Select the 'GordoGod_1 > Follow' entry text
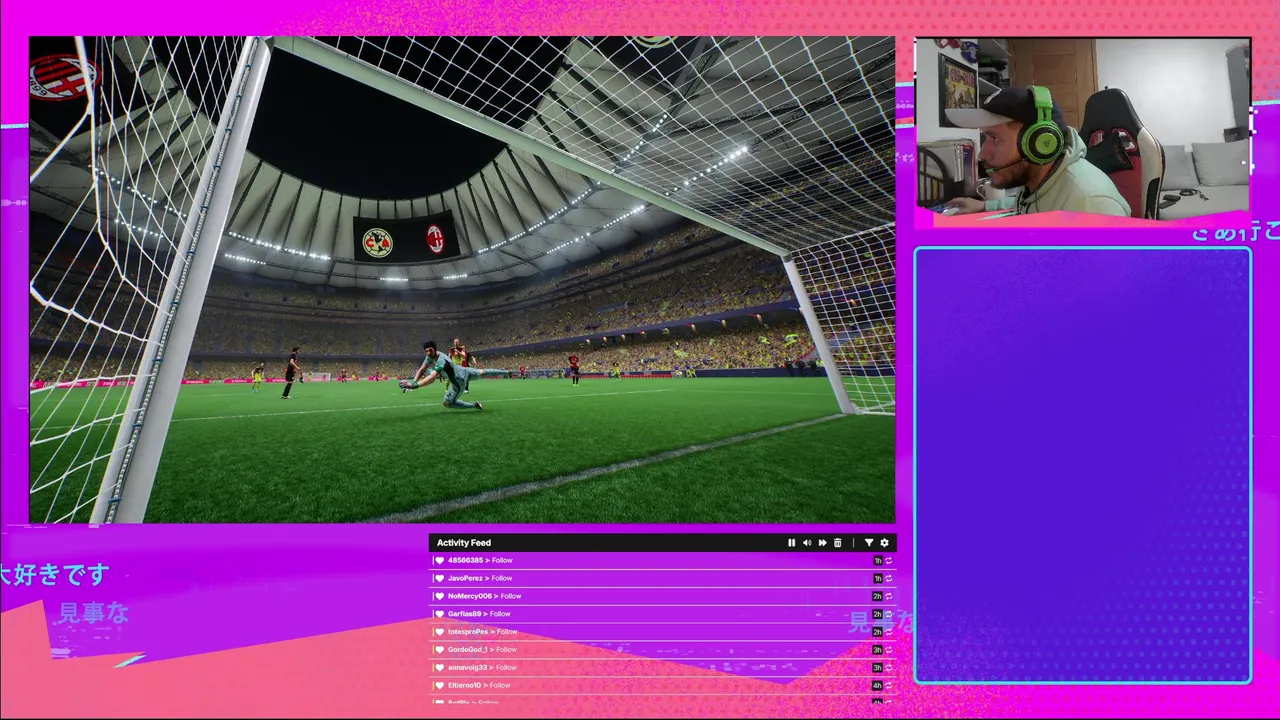Image resolution: width=1280 pixels, height=720 pixels. tap(482, 650)
